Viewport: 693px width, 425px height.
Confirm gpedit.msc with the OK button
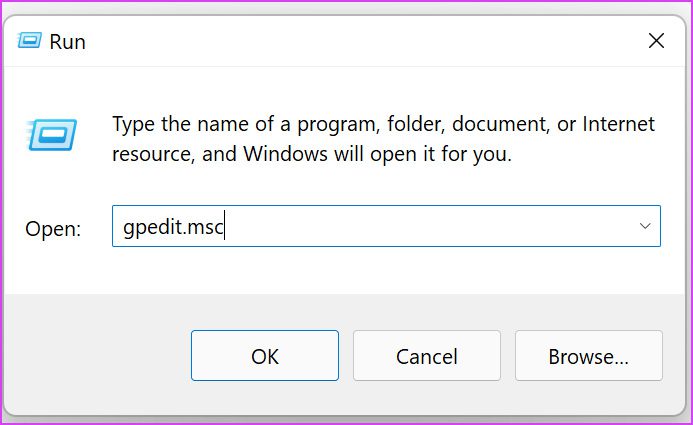(265, 356)
